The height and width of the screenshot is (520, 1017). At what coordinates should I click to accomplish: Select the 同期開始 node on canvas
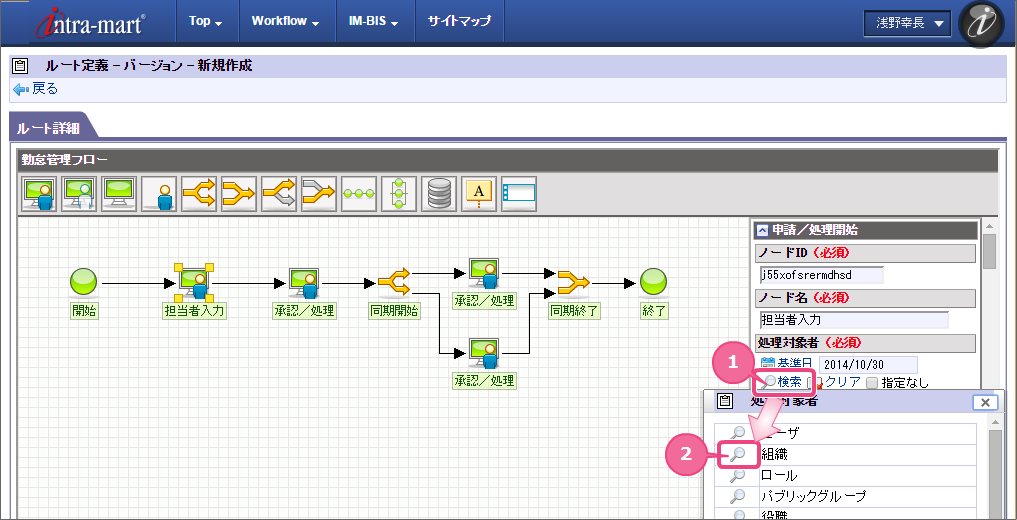pos(394,283)
